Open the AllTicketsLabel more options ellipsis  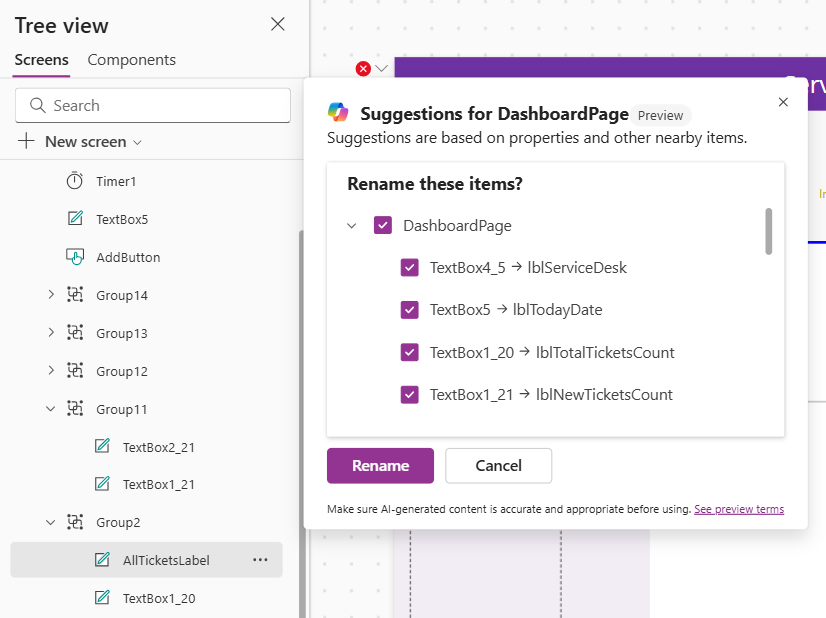pos(260,560)
